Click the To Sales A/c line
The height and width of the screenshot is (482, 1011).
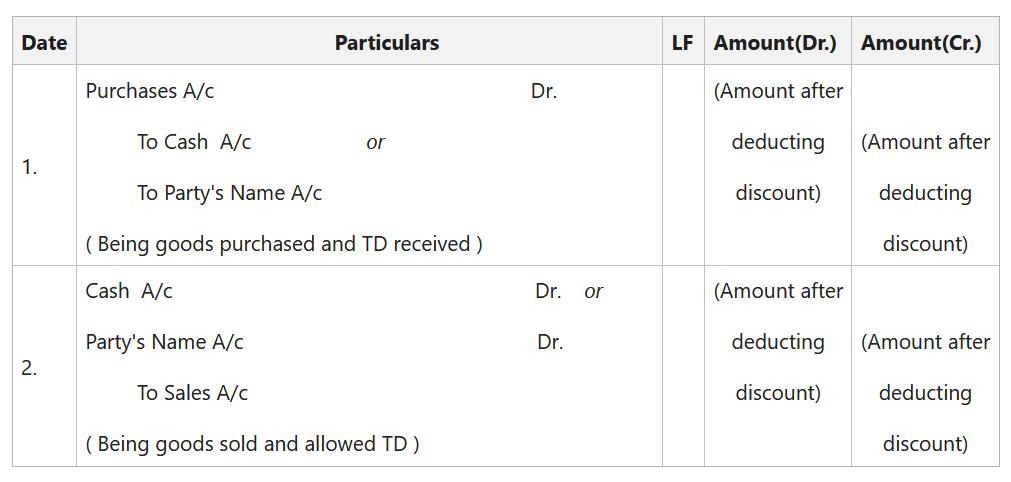pyautogui.click(x=192, y=392)
